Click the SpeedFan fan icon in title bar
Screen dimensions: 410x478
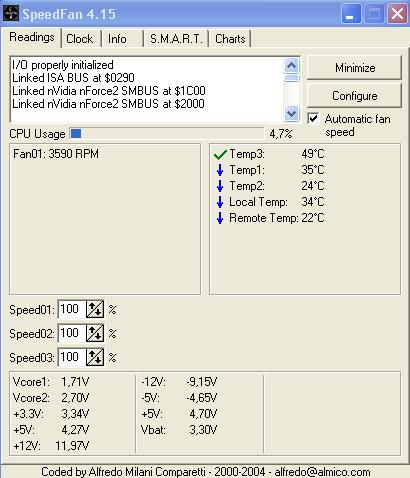coord(10,13)
